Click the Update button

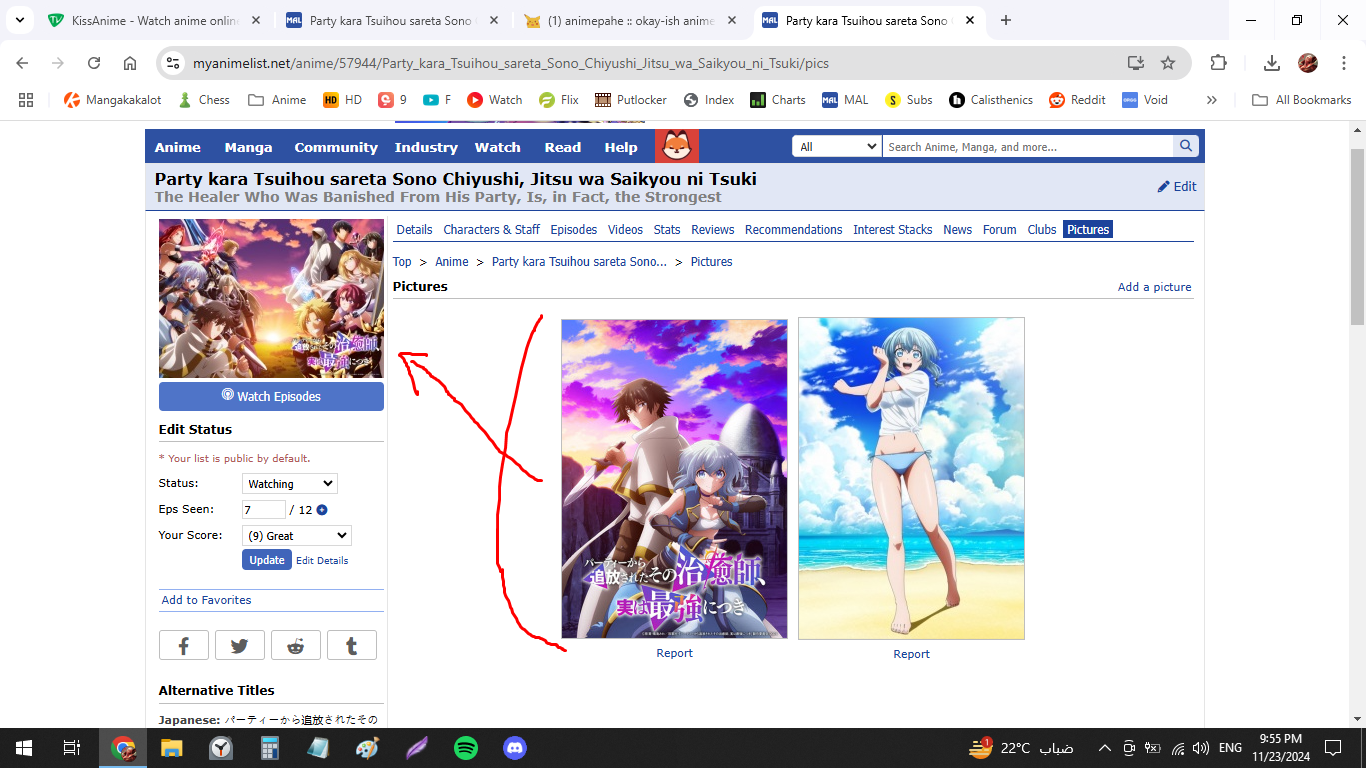pos(266,560)
